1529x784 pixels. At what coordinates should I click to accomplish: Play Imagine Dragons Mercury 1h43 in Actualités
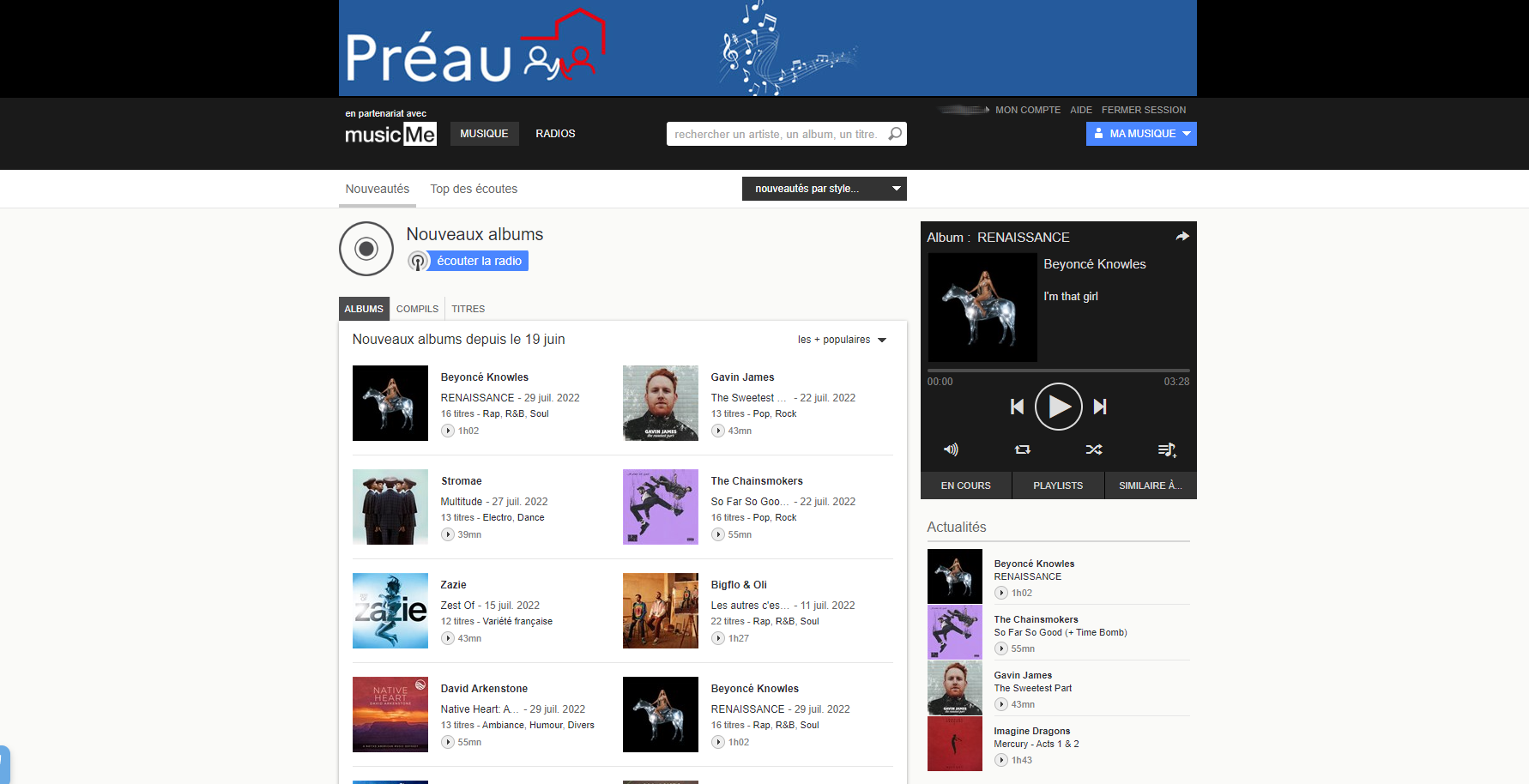click(x=1001, y=760)
